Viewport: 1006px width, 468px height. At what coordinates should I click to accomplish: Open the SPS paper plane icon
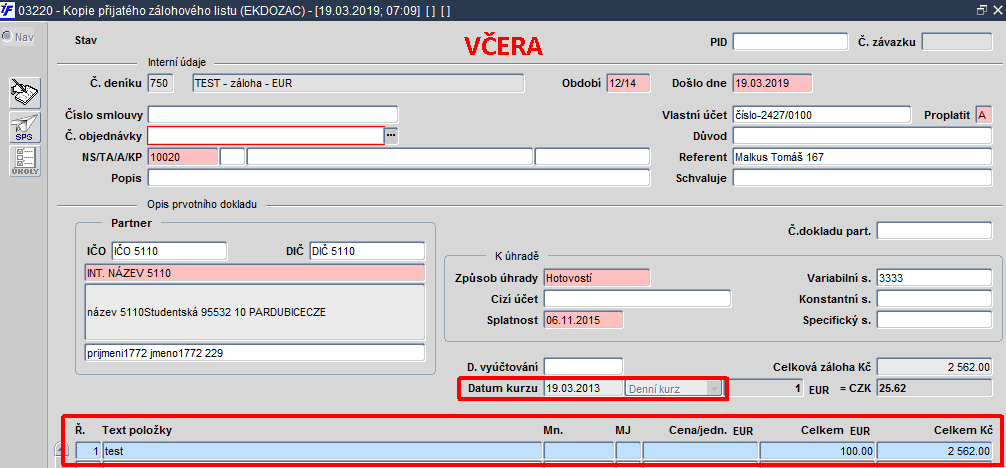pos(24,127)
